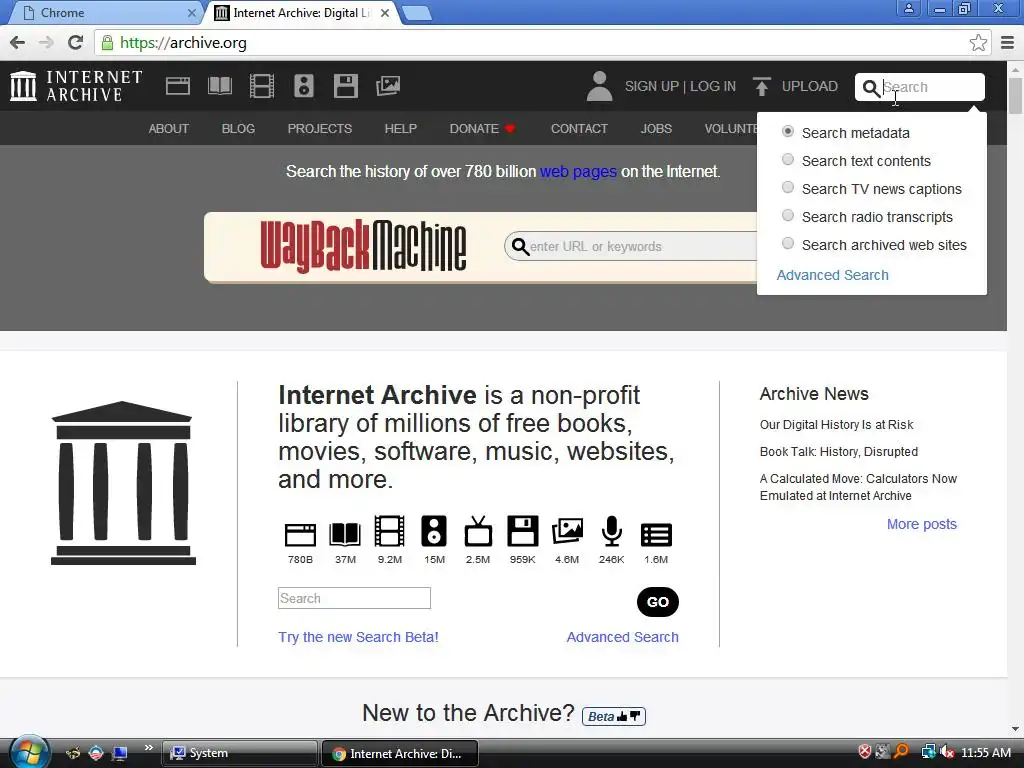
Task: Open the Software floppy icon in top navigation
Action: point(345,86)
